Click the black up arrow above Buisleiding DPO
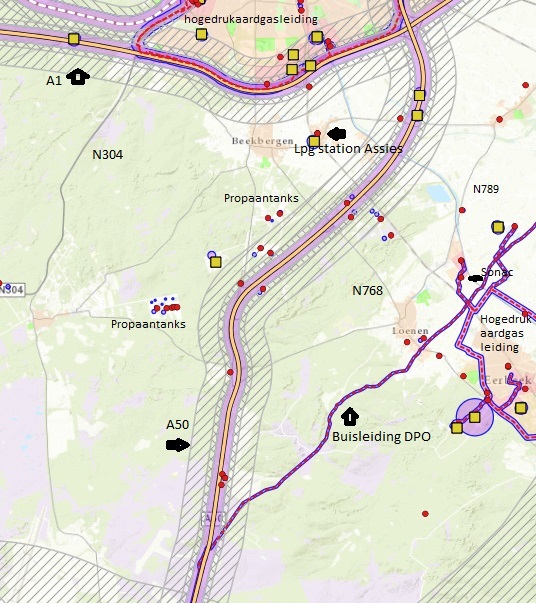This screenshot has height=603, width=536. click(350, 416)
